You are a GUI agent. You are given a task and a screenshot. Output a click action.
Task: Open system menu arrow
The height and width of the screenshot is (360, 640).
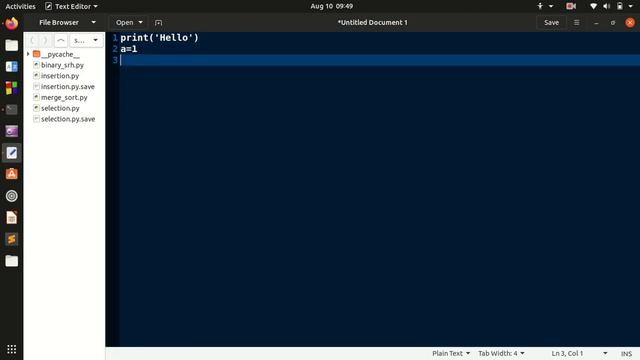pyautogui.click(x=631, y=6)
